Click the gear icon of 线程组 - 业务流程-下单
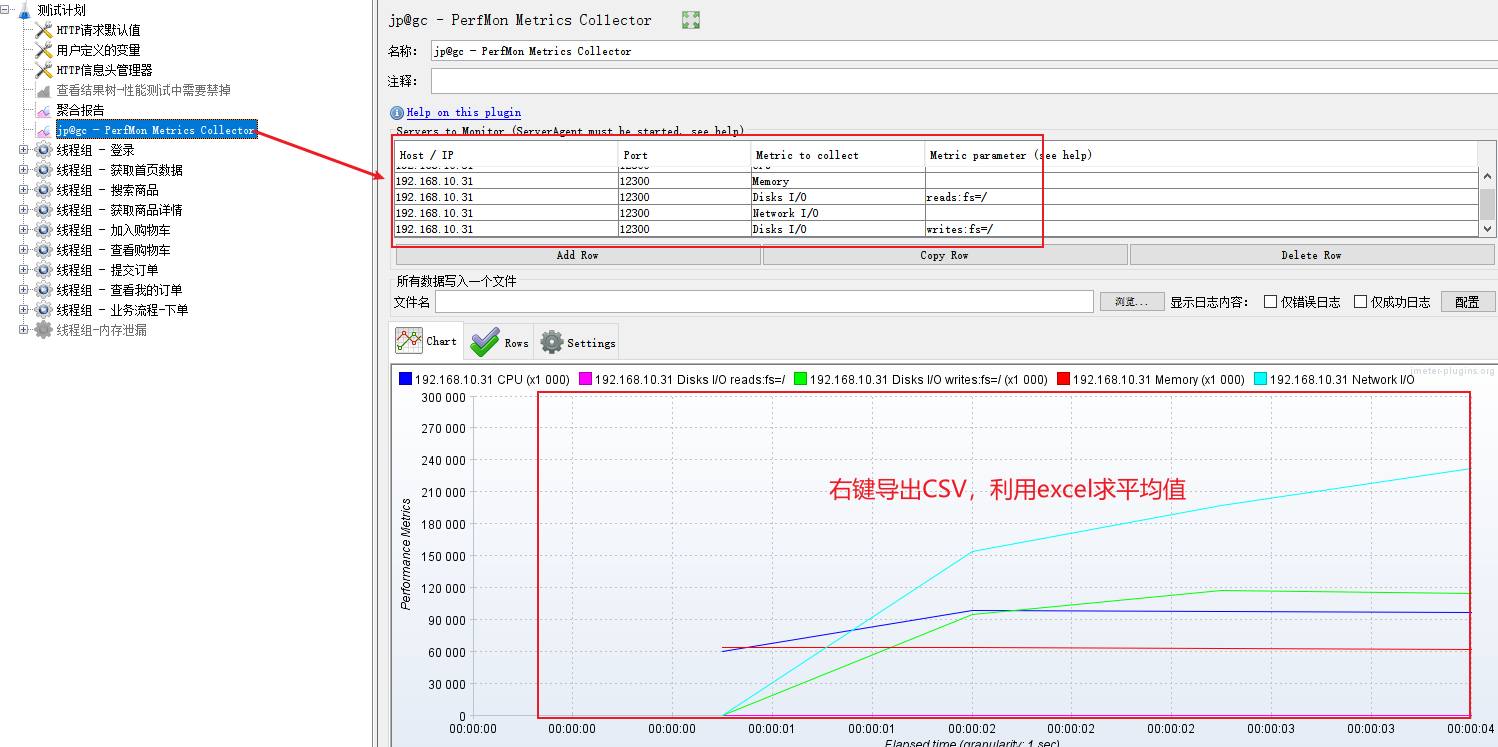Image resolution: width=1498 pixels, height=747 pixels. pos(44,310)
